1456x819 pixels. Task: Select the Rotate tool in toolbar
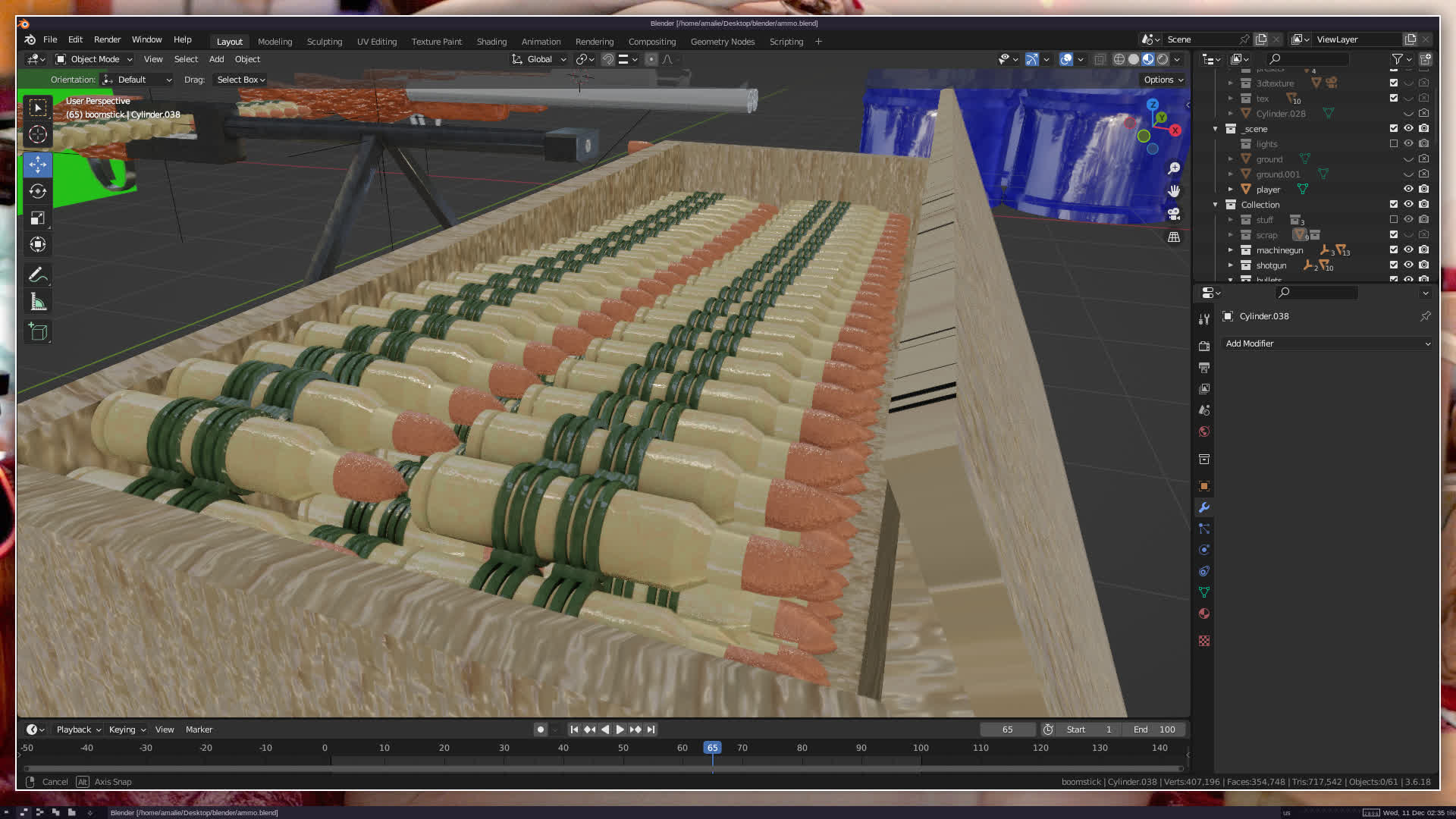pos(38,191)
